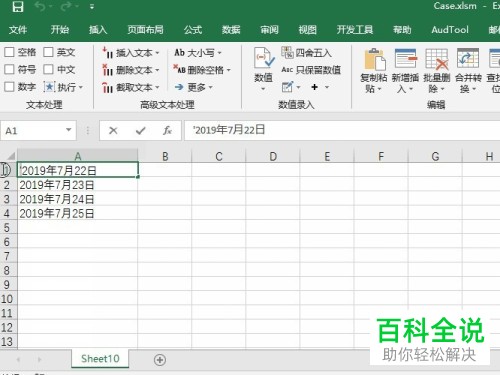Undo the last action
This screenshot has width=500, height=375.
point(41,6)
